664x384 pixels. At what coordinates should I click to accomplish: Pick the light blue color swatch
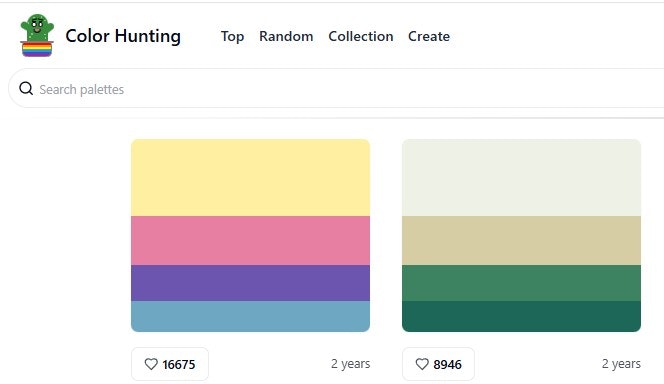pyautogui.click(x=250, y=316)
